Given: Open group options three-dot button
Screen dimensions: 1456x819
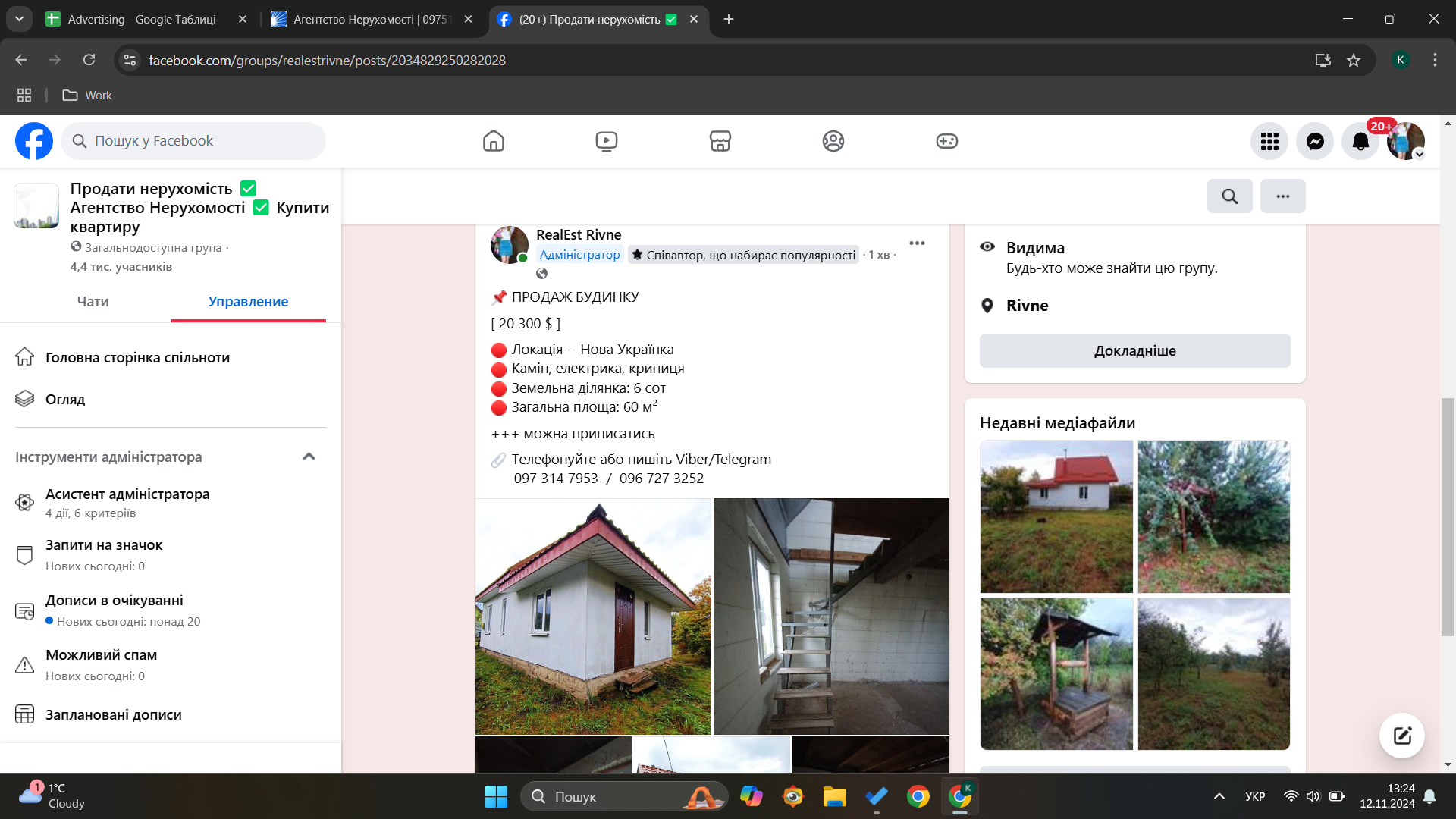Looking at the screenshot, I should coord(1282,196).
